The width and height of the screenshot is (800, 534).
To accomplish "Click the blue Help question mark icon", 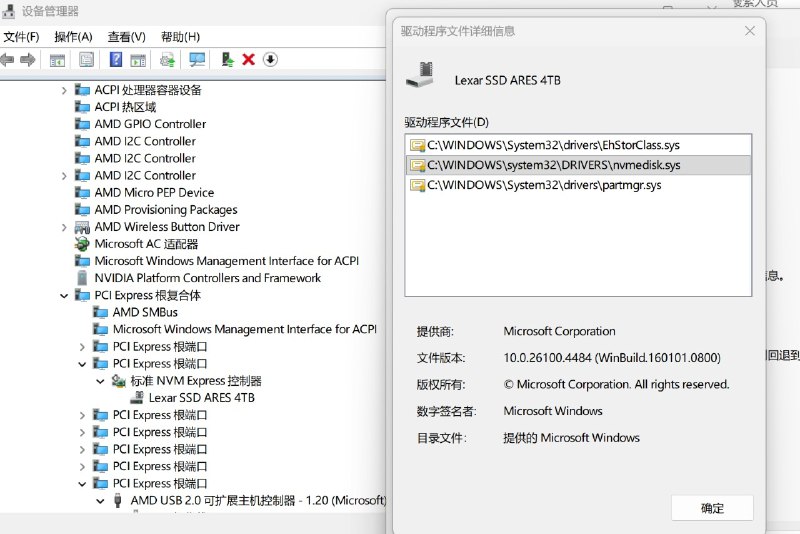I will [116, 60].
